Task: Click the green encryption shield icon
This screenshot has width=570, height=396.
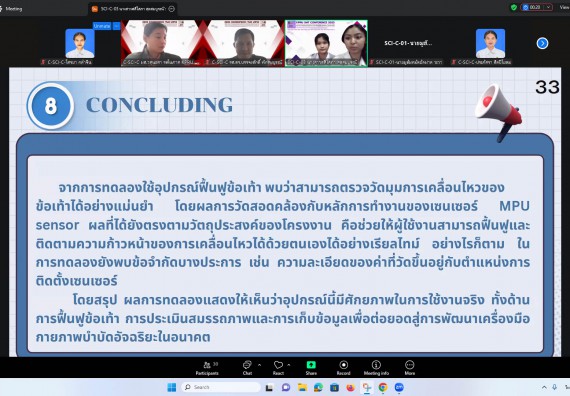Action: point(514,7)
